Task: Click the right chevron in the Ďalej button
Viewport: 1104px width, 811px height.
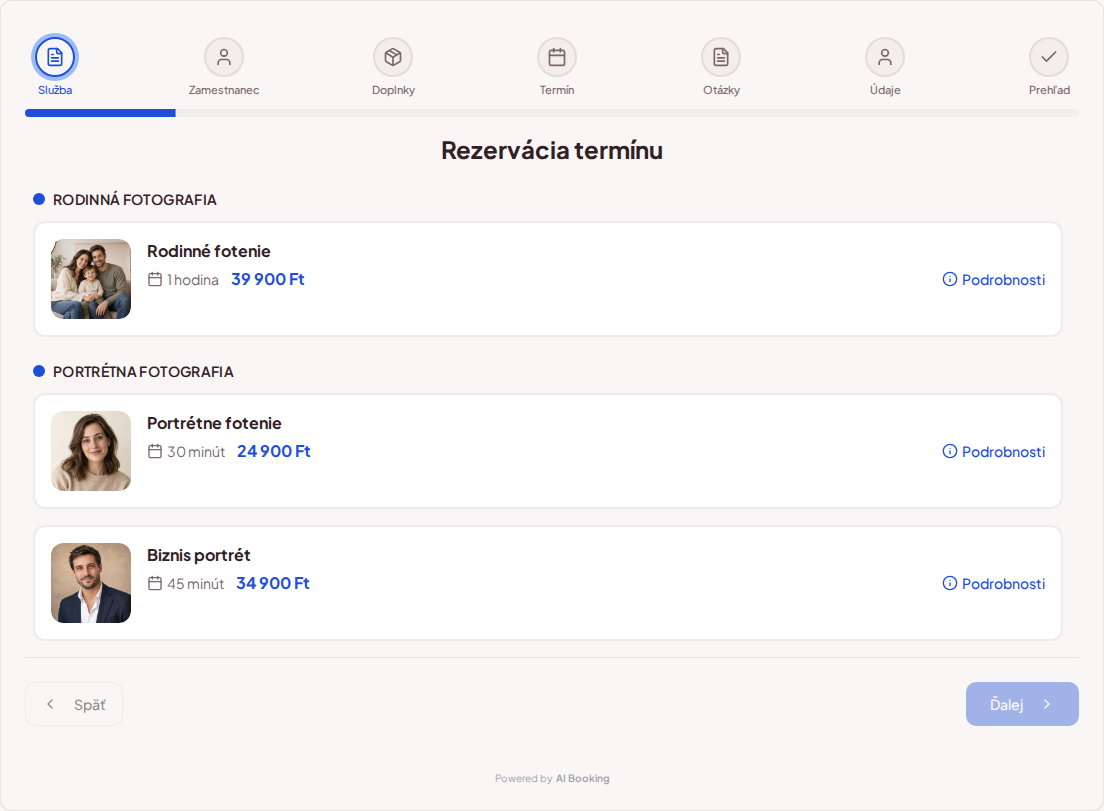Action: pyautogui.click(x=1047, y=704)
